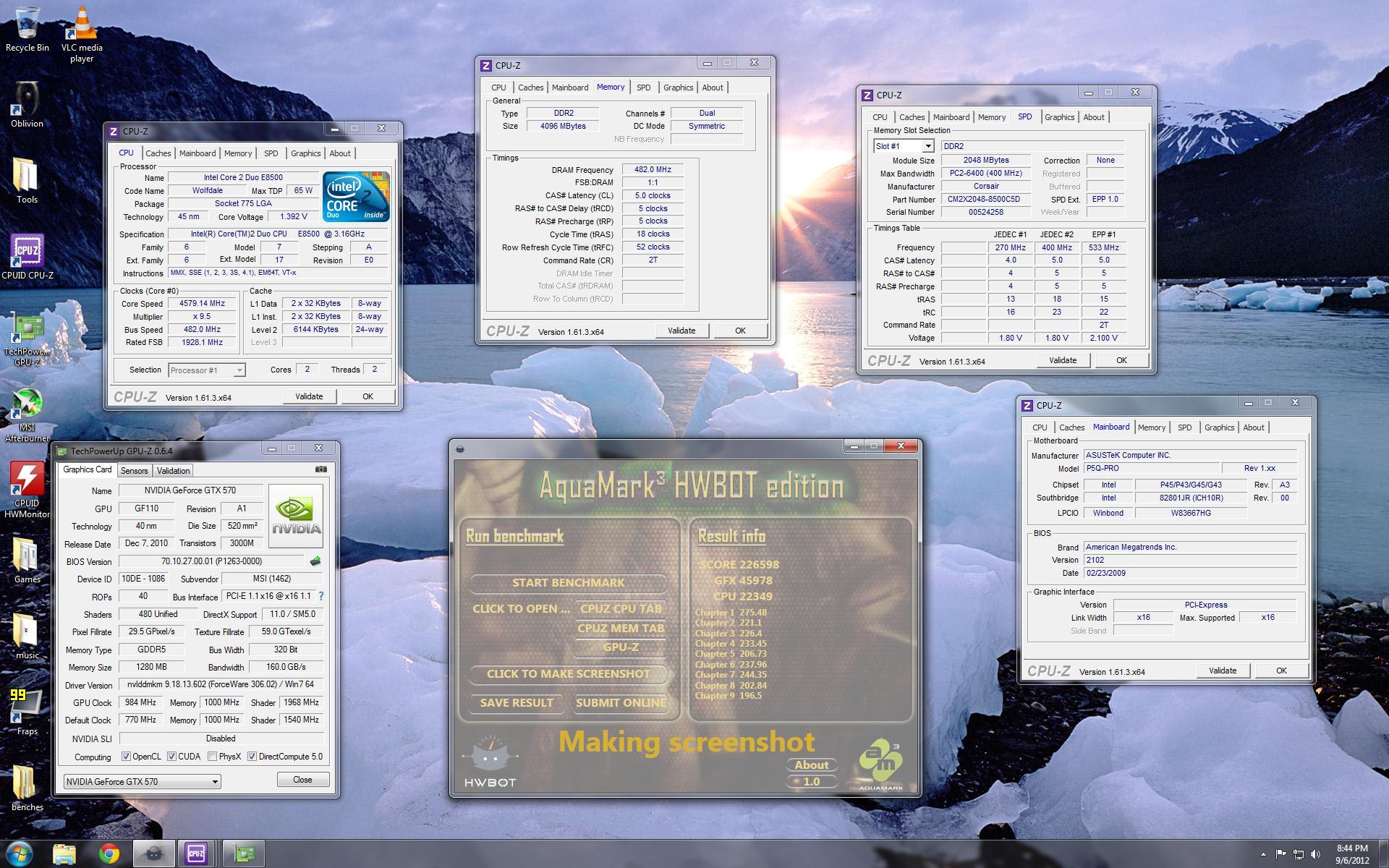Screen dimensions: 1389x868
Task: Launch CPUID CPU-Z desktop shortcut
Action: point(27,257)
